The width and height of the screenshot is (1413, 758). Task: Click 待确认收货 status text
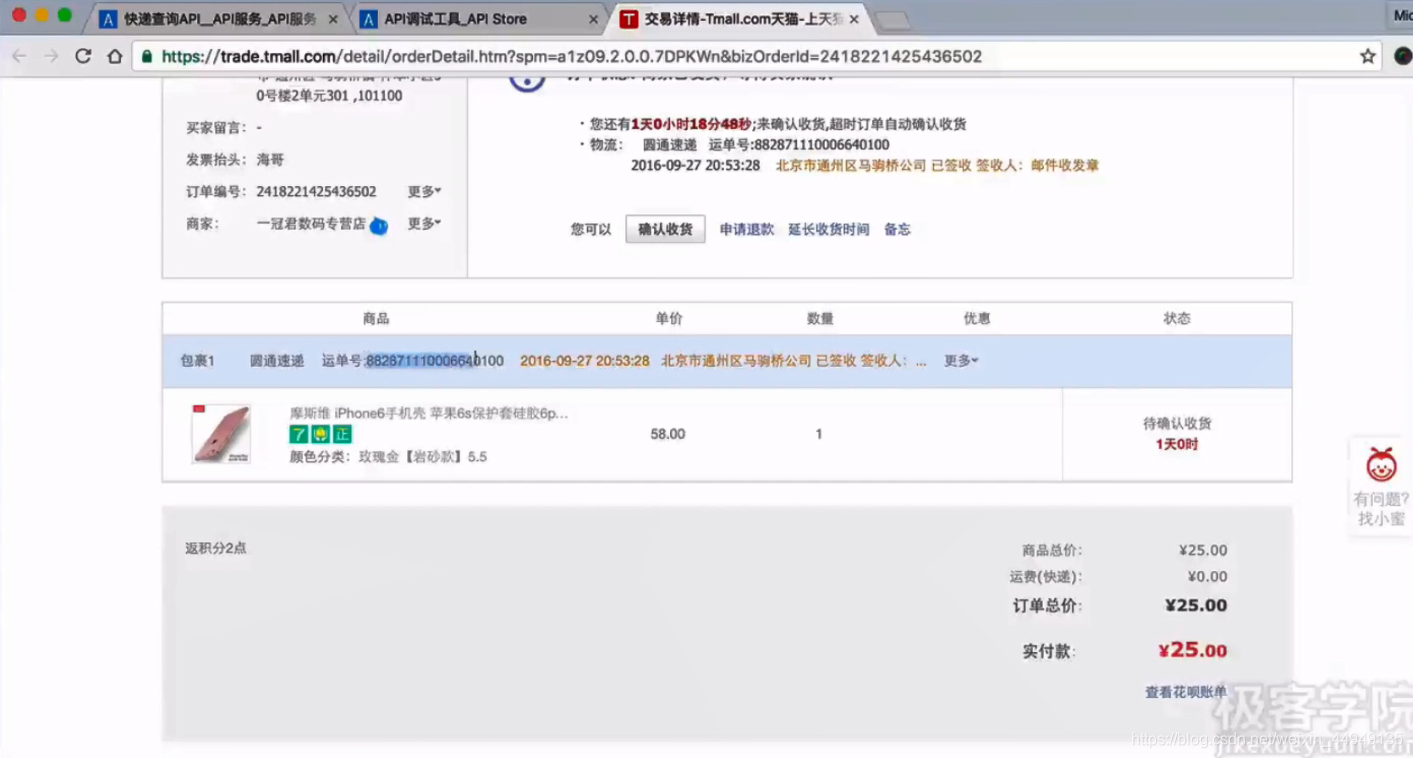(x=1177, y=424)
